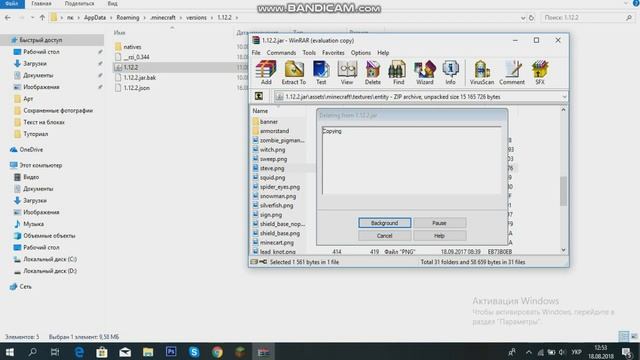This screenshot has width=640, height=360.
Task: Click the WinRAR list vertical scrollbar thumb
Action: (563, 191)
